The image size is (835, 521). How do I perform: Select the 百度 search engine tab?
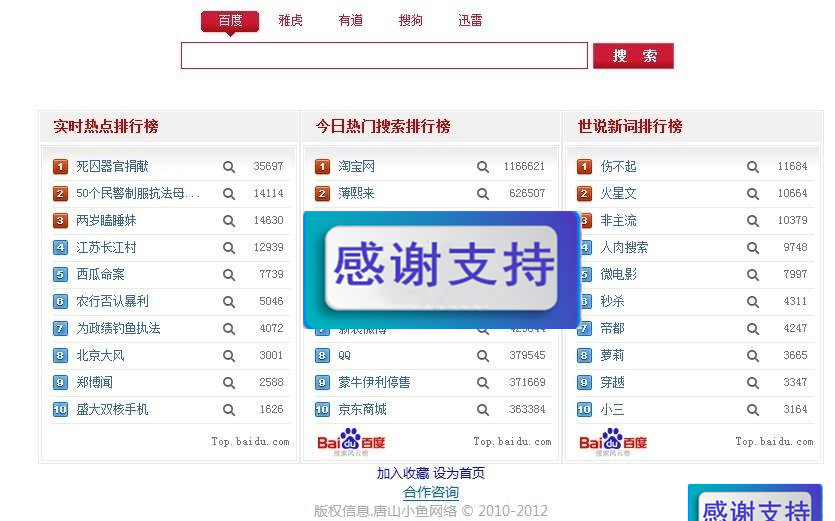click(230, 21)
